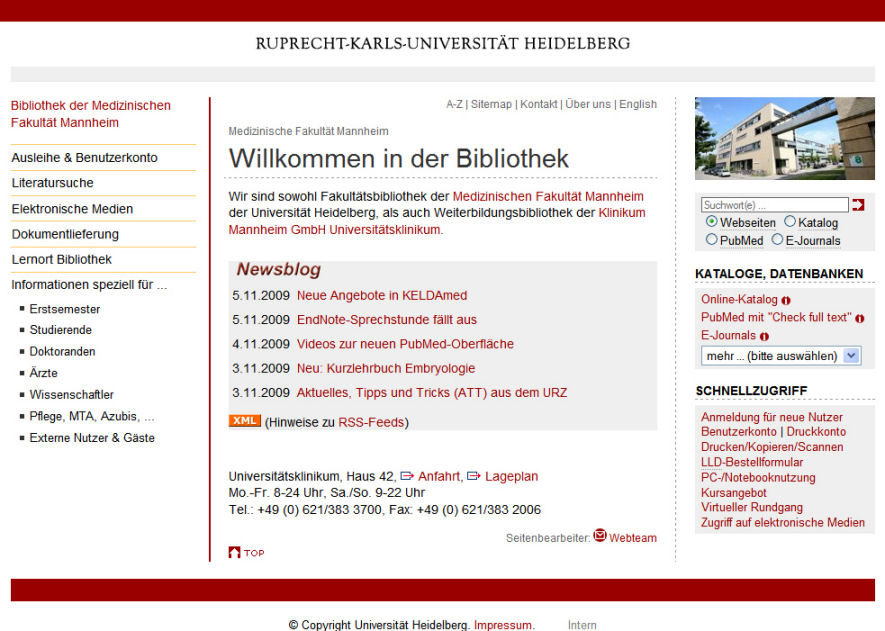This screenshot has width=885, height=631.
Task: Expand 'Informationen speziell für ...' section
Action: click(x=89, y=285)
